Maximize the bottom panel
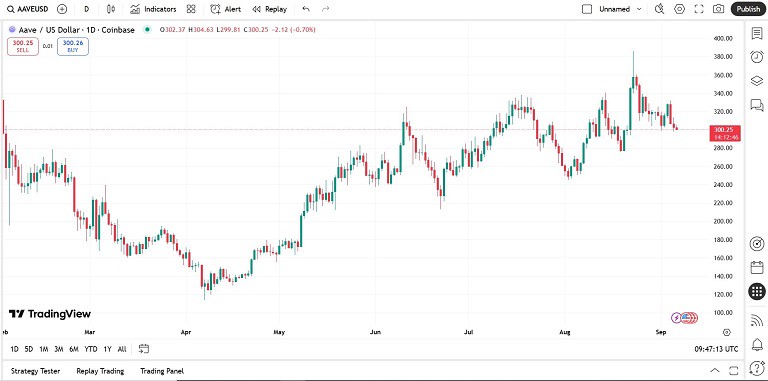Image resolution: width=768 pixels, height=381 pixels. 733,371
